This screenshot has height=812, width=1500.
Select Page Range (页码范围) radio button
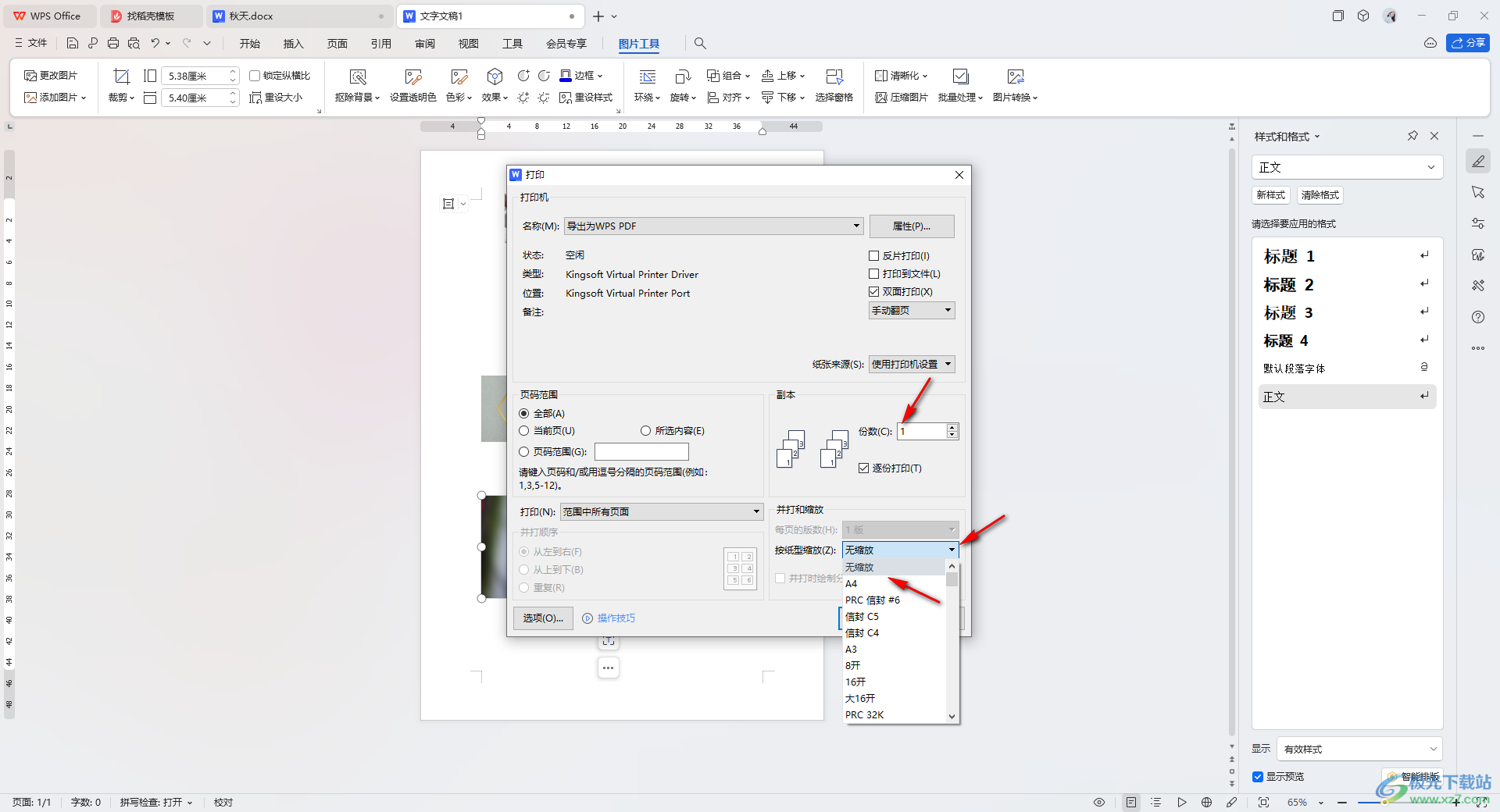point(524,452)
